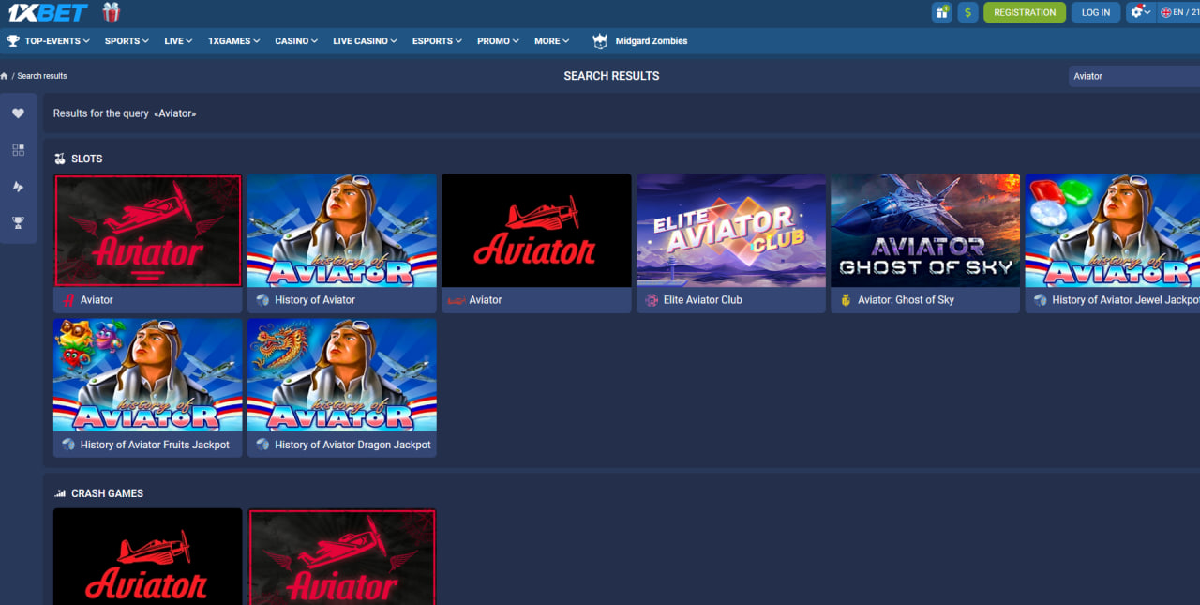The image size is (1200, 605).
Task: Open favorites heart icon in sidebar
Action: coord(18,114)
